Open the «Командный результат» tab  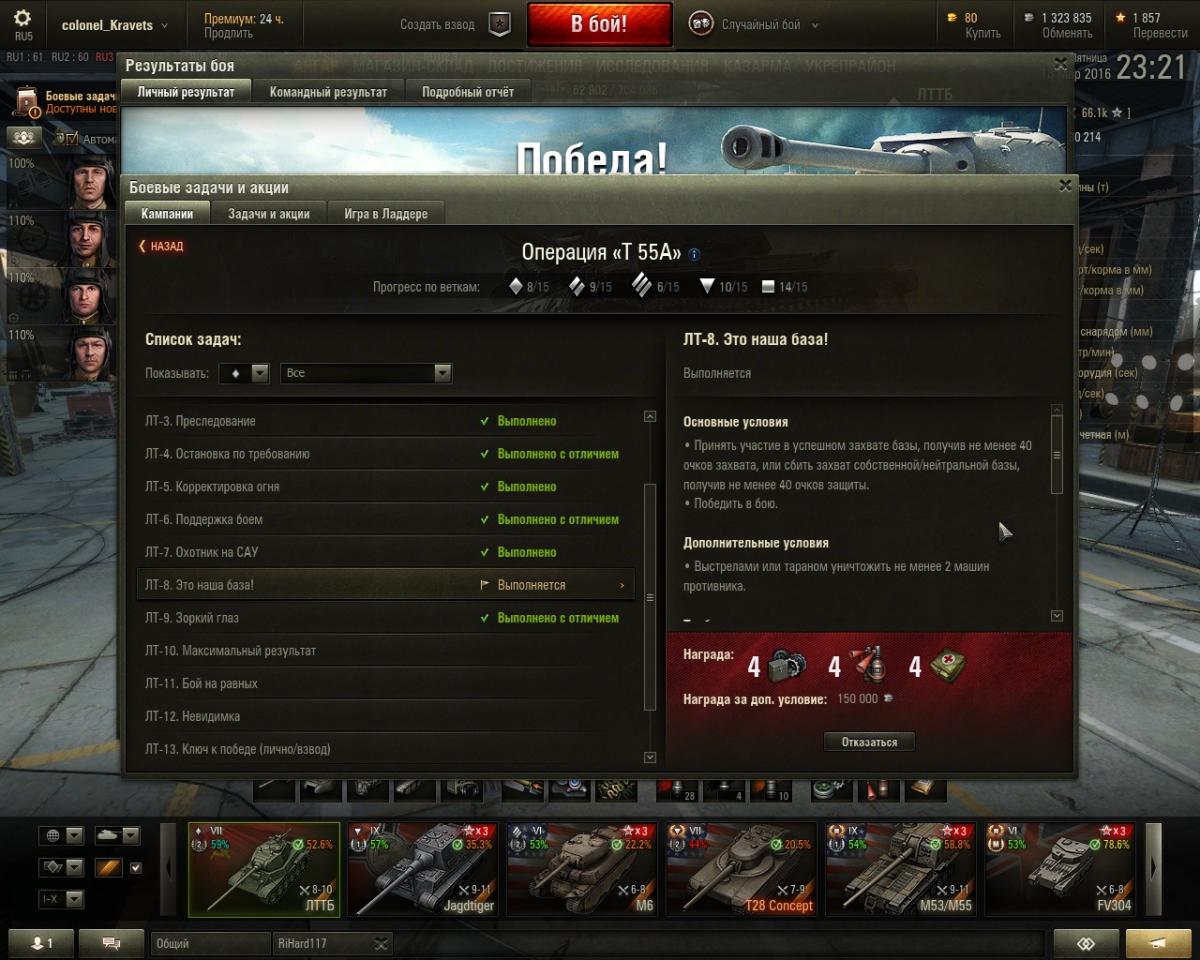(x=328, y=92)
